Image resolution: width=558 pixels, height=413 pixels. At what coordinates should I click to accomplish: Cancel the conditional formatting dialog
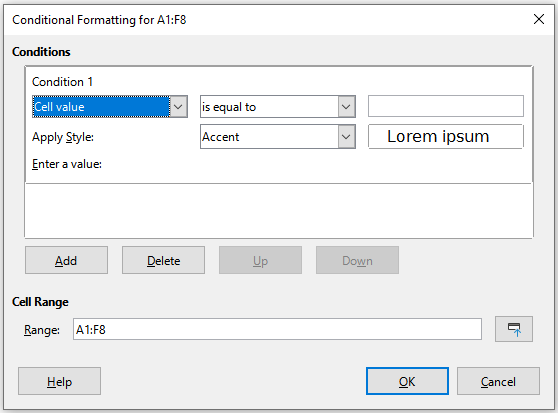[498, 381]
